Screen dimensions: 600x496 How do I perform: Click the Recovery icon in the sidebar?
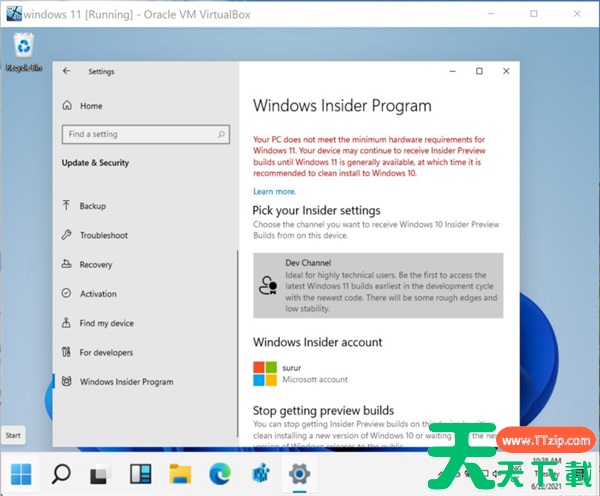tap(67, 264)
